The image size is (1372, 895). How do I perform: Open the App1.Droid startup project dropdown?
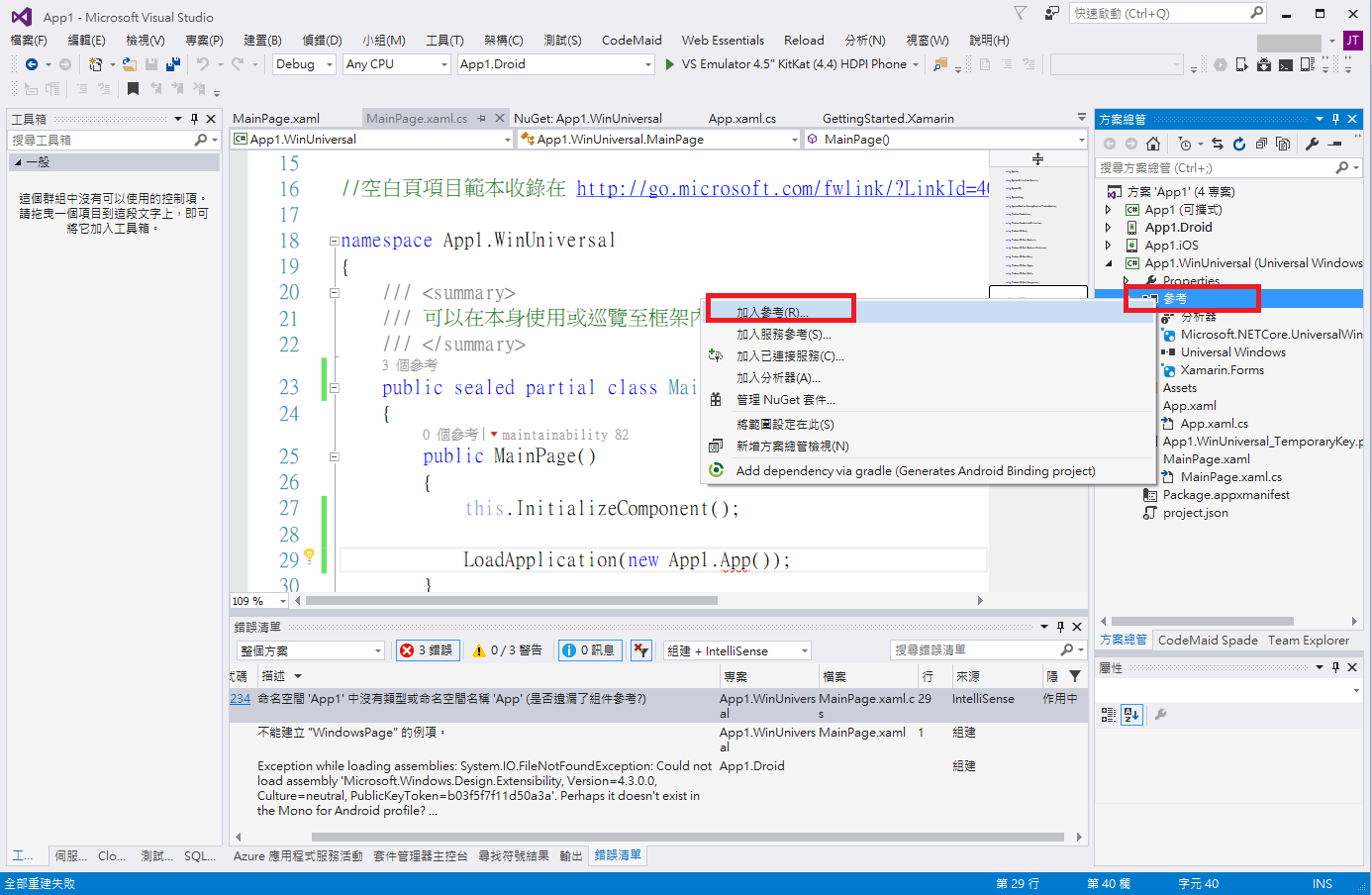556,64
